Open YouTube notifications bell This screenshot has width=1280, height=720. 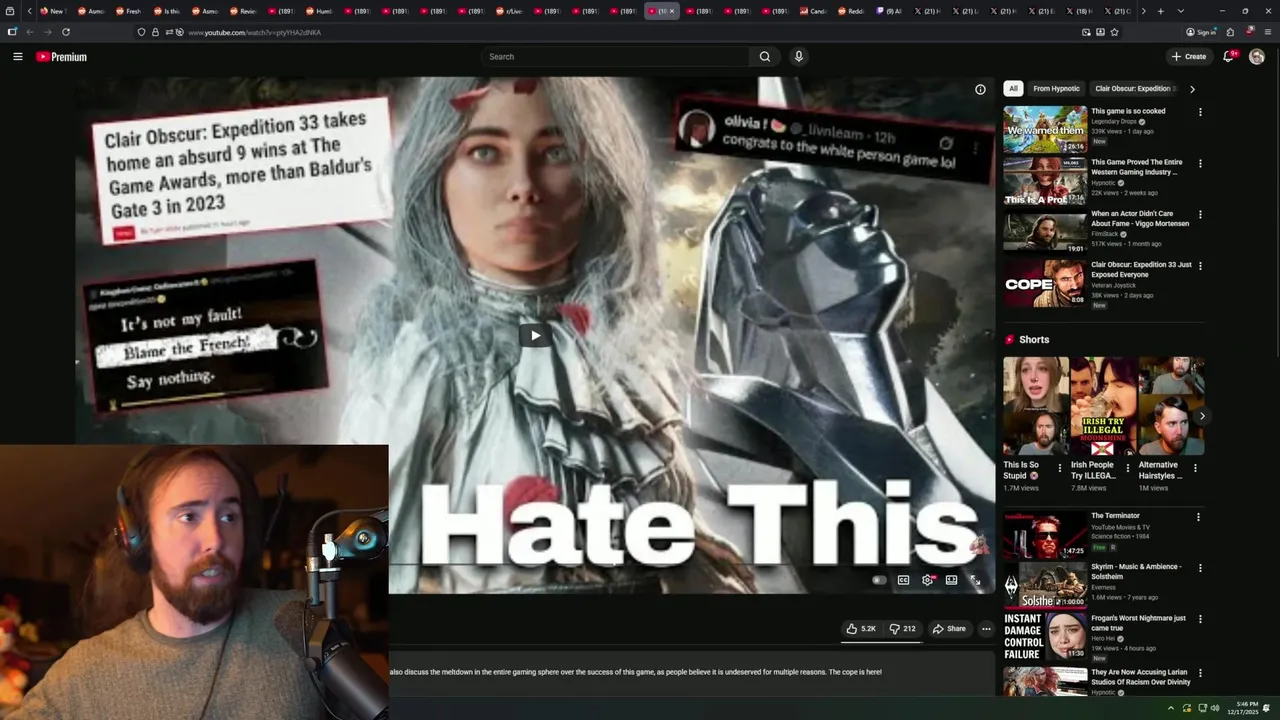click(x=1229, y=56)
